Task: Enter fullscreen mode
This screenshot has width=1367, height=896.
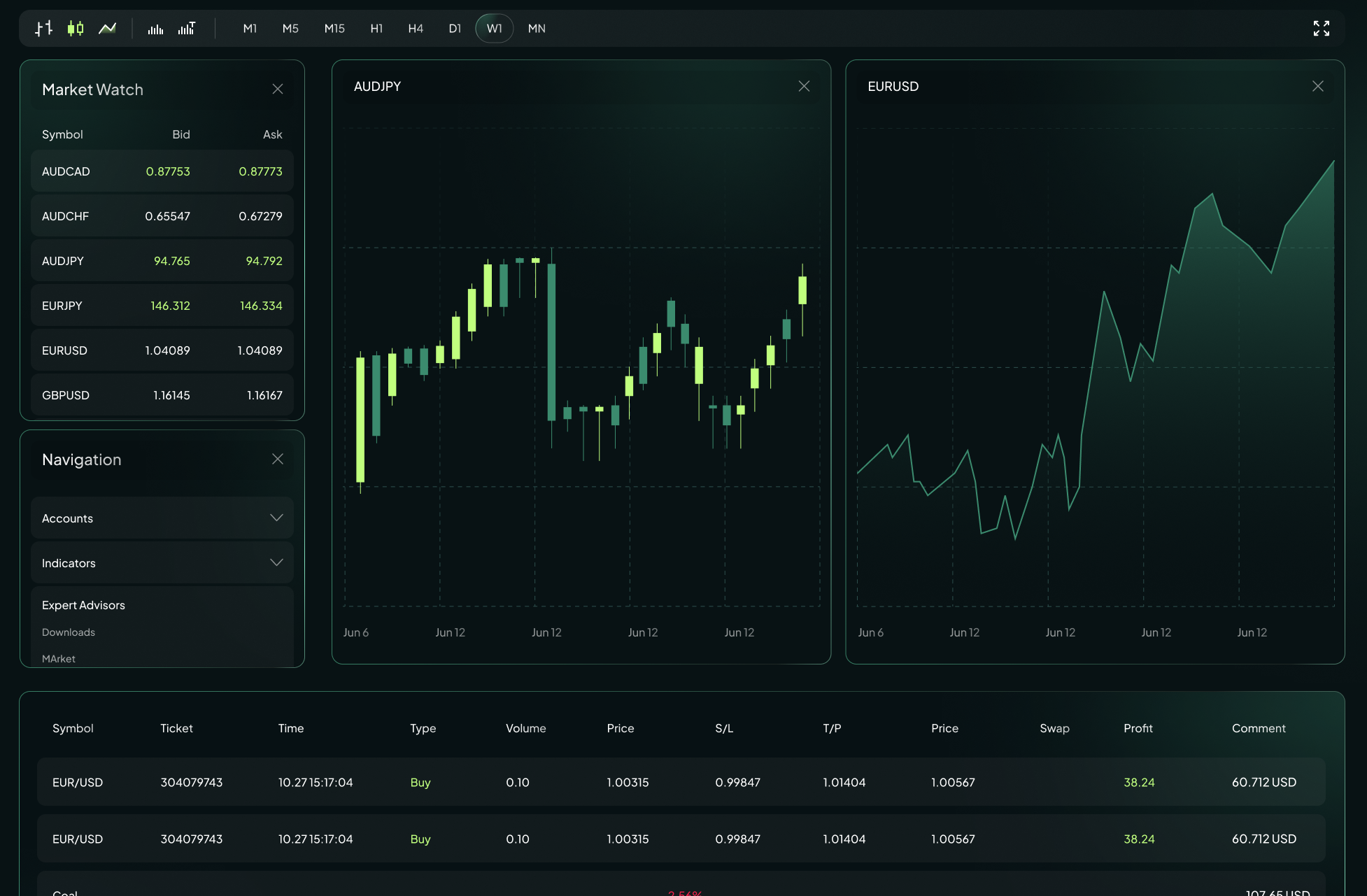Action: click(x=1322, y=29)
